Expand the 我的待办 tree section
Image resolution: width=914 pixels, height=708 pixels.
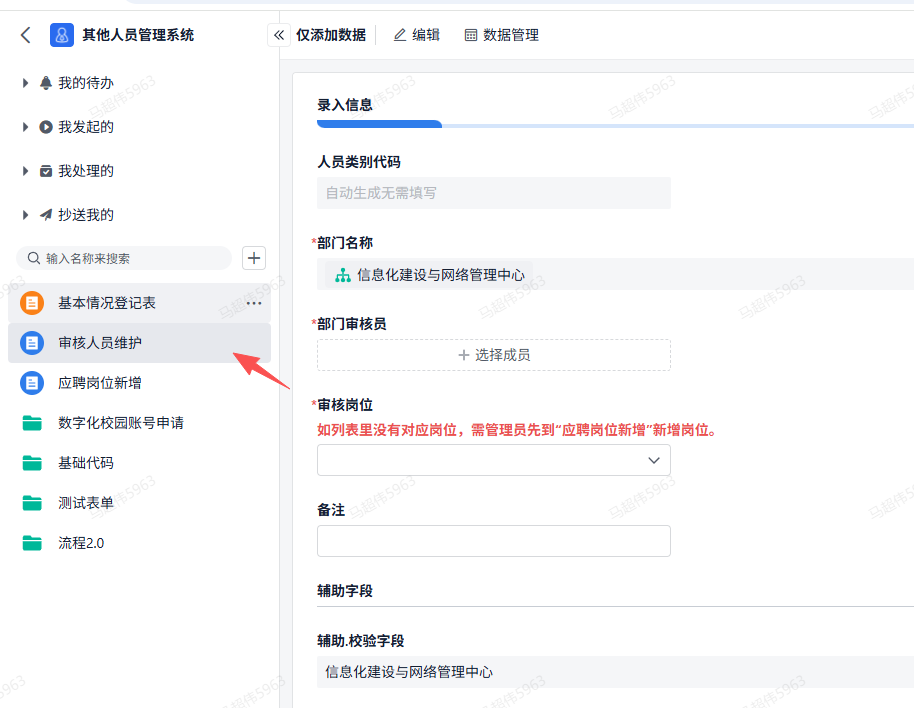(24, 82)
